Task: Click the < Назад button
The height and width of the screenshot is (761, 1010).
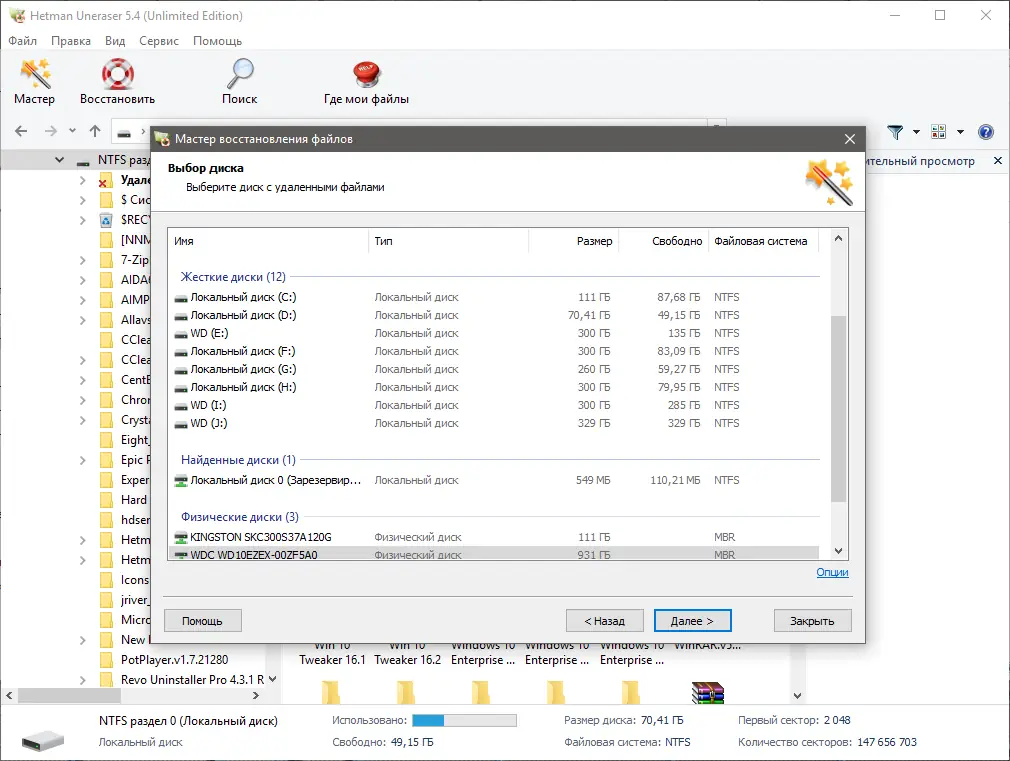Action: tap(604, 621)
